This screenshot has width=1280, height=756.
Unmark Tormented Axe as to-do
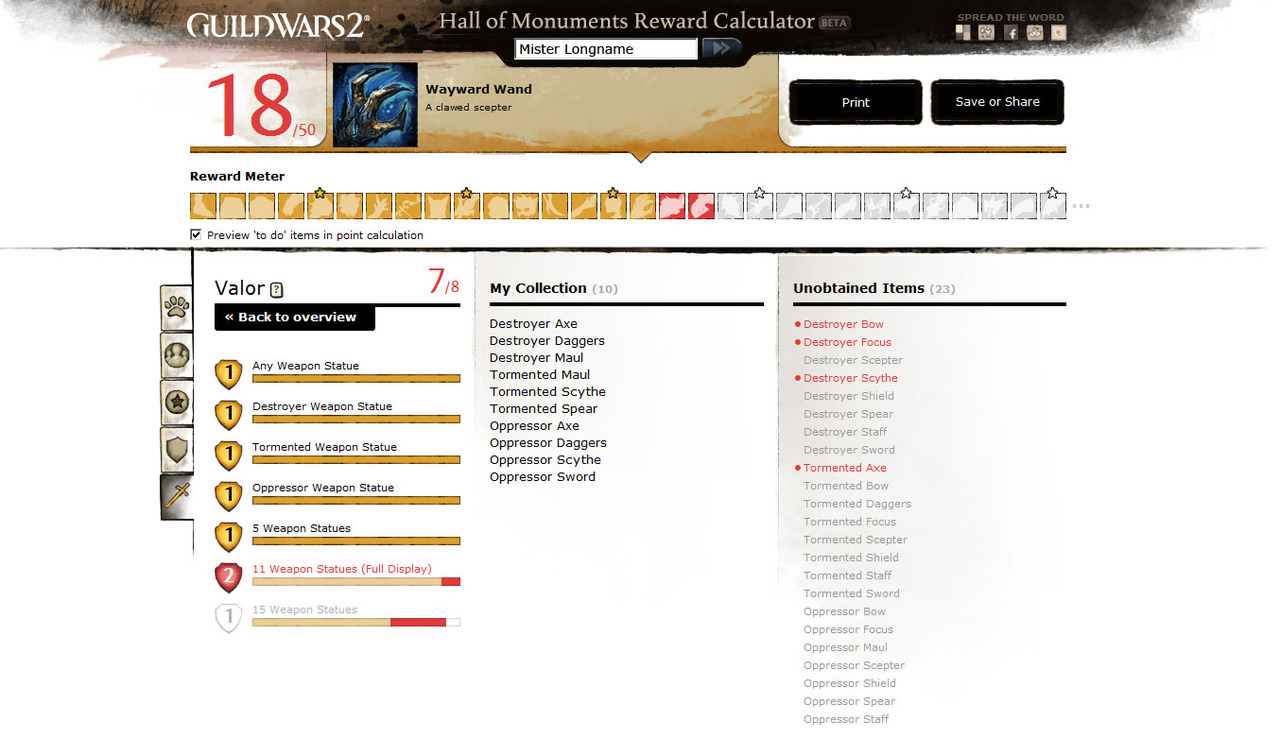tap(845, 468)
